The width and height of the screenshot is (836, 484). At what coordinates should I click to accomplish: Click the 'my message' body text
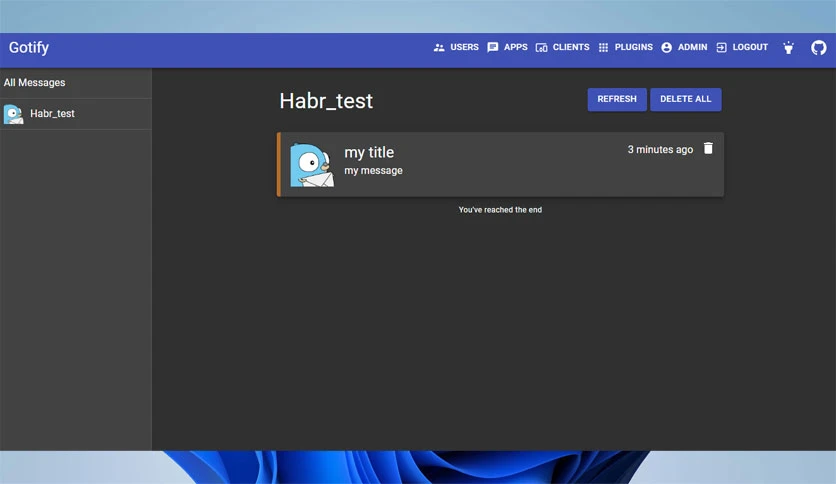373,171
